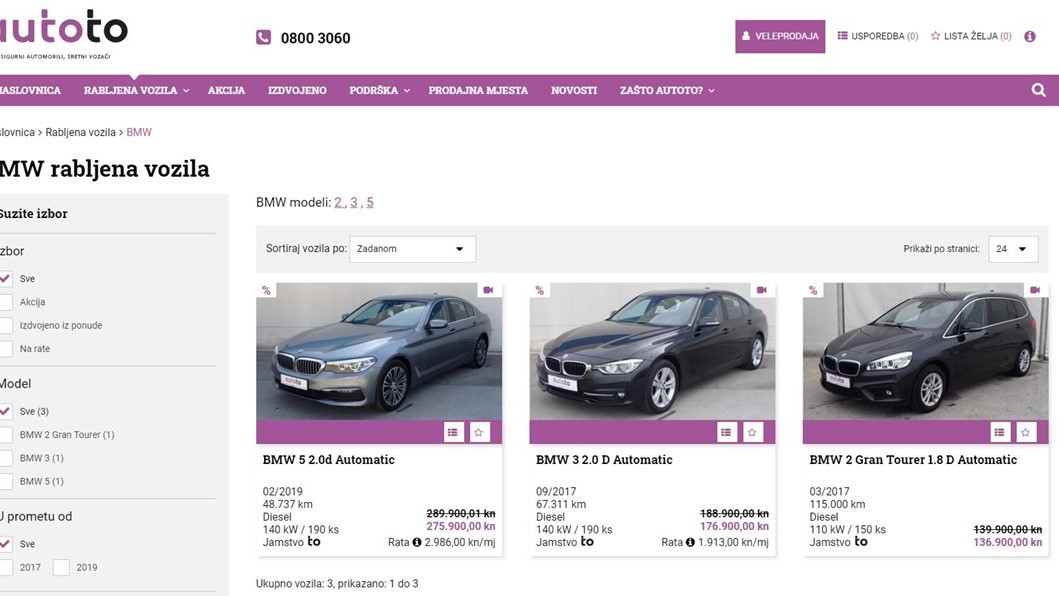Add BMW 2 Gran Tourer to wishlist star
1059x596 pixels.
coord(1025,432)
